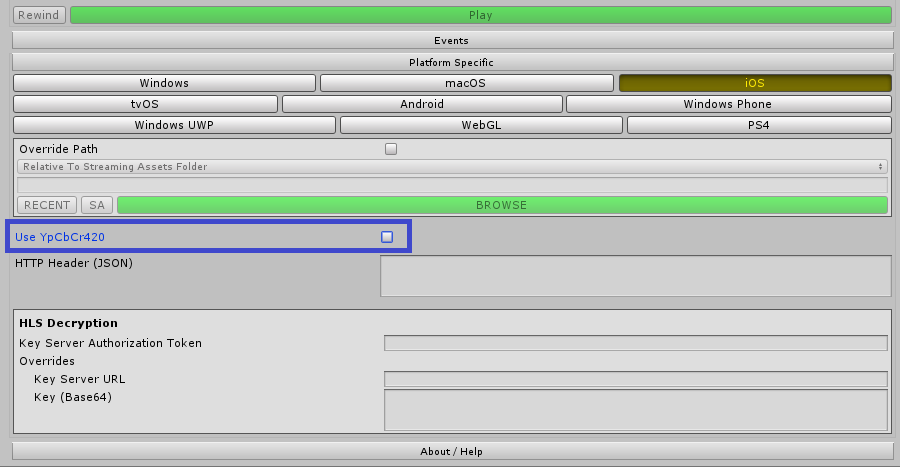
Task: Click the RECENT files button
Action: point(47,205)
